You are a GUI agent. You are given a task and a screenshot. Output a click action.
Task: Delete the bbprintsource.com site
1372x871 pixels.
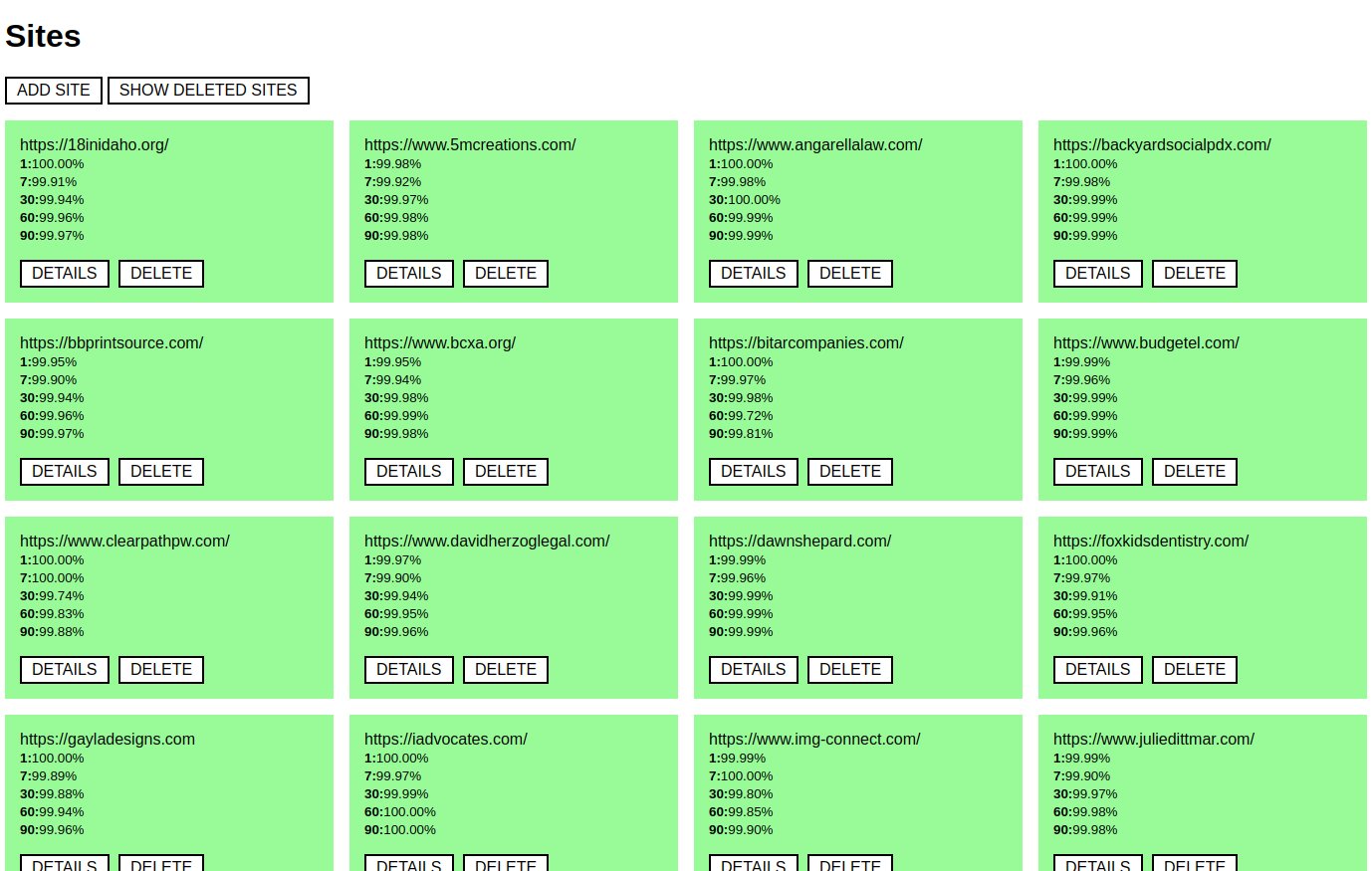point(161,472)
